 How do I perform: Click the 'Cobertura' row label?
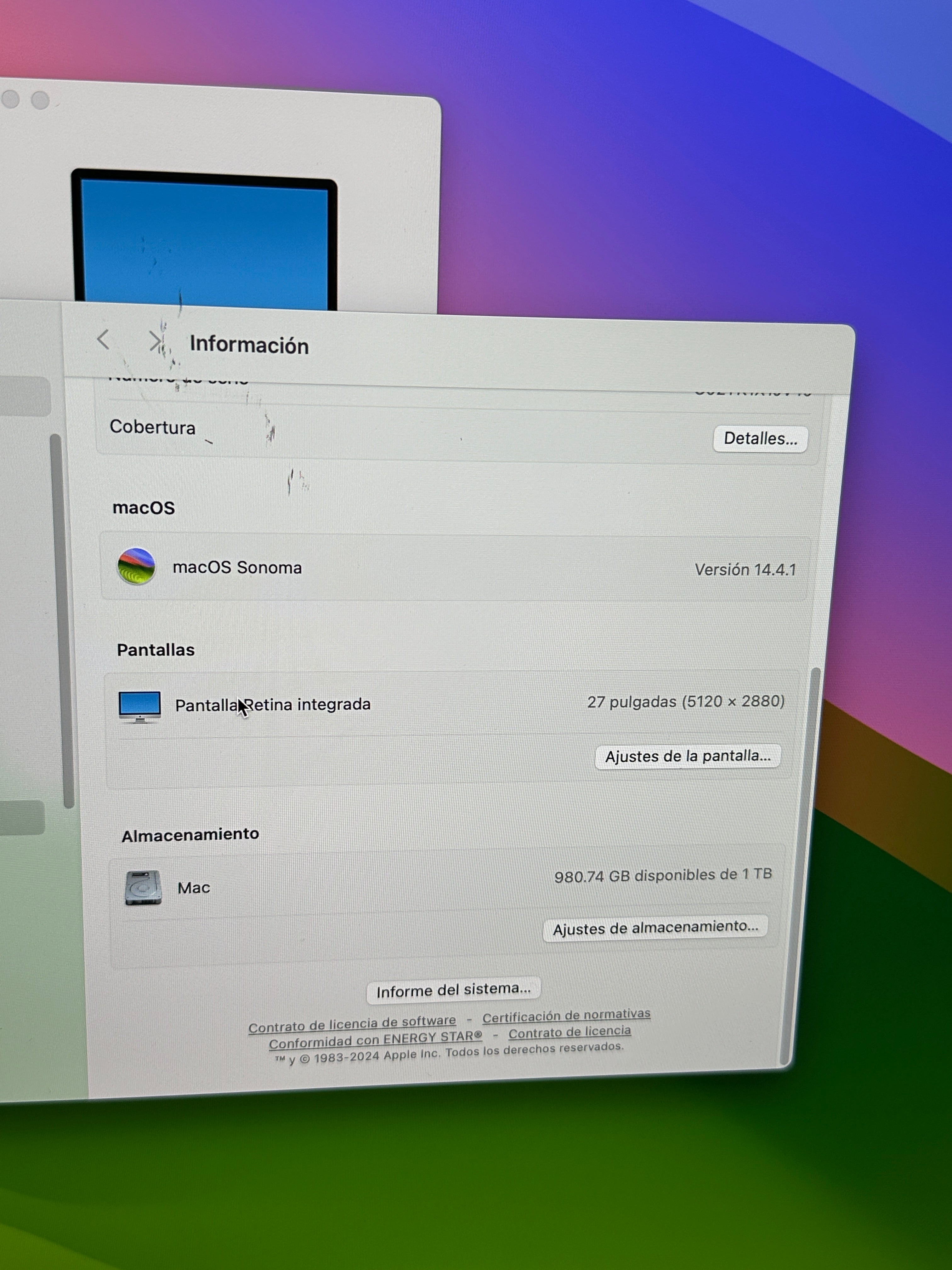(x=153, y=427)
